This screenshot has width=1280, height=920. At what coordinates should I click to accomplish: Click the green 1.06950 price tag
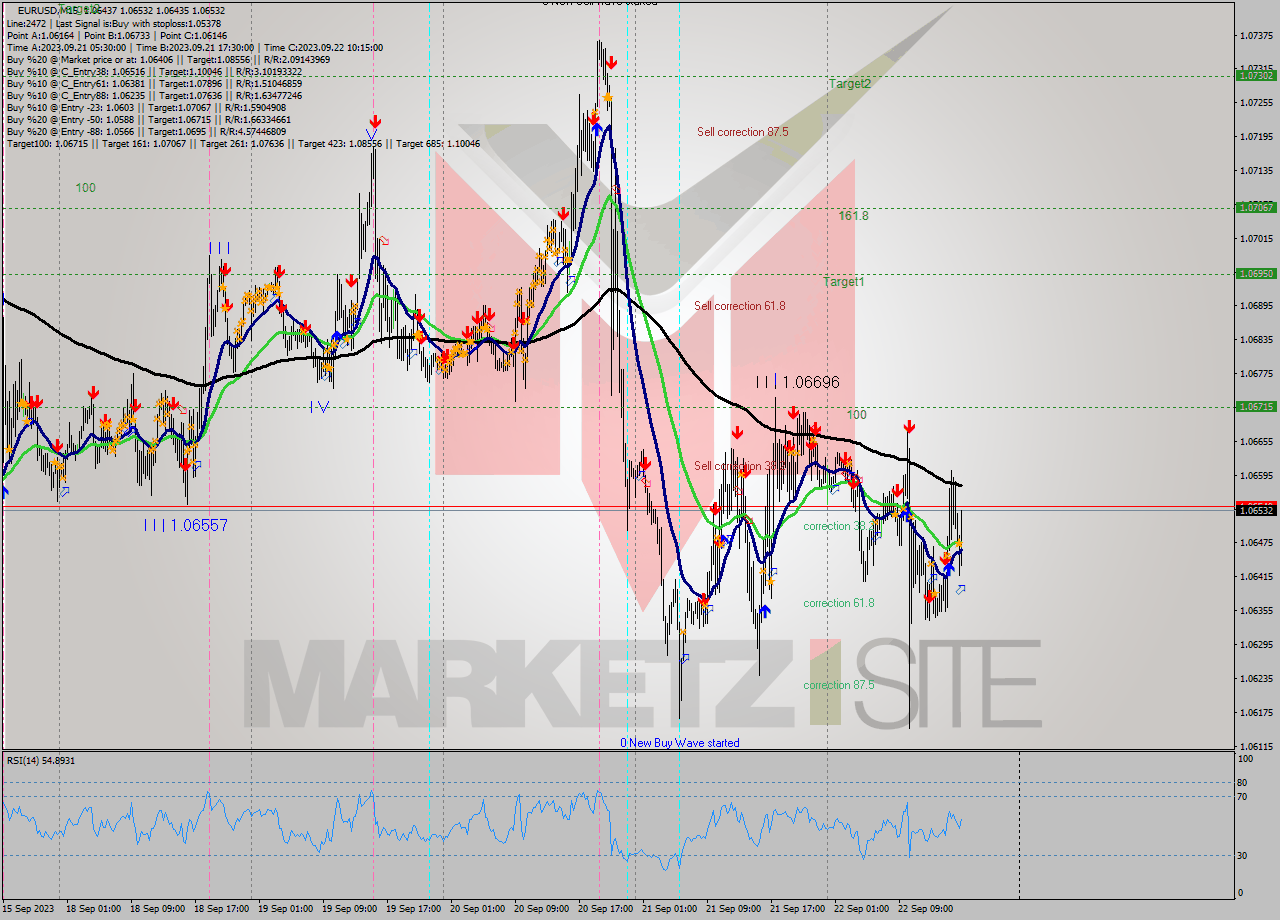pyautogui.click(x=1256, y=273)
